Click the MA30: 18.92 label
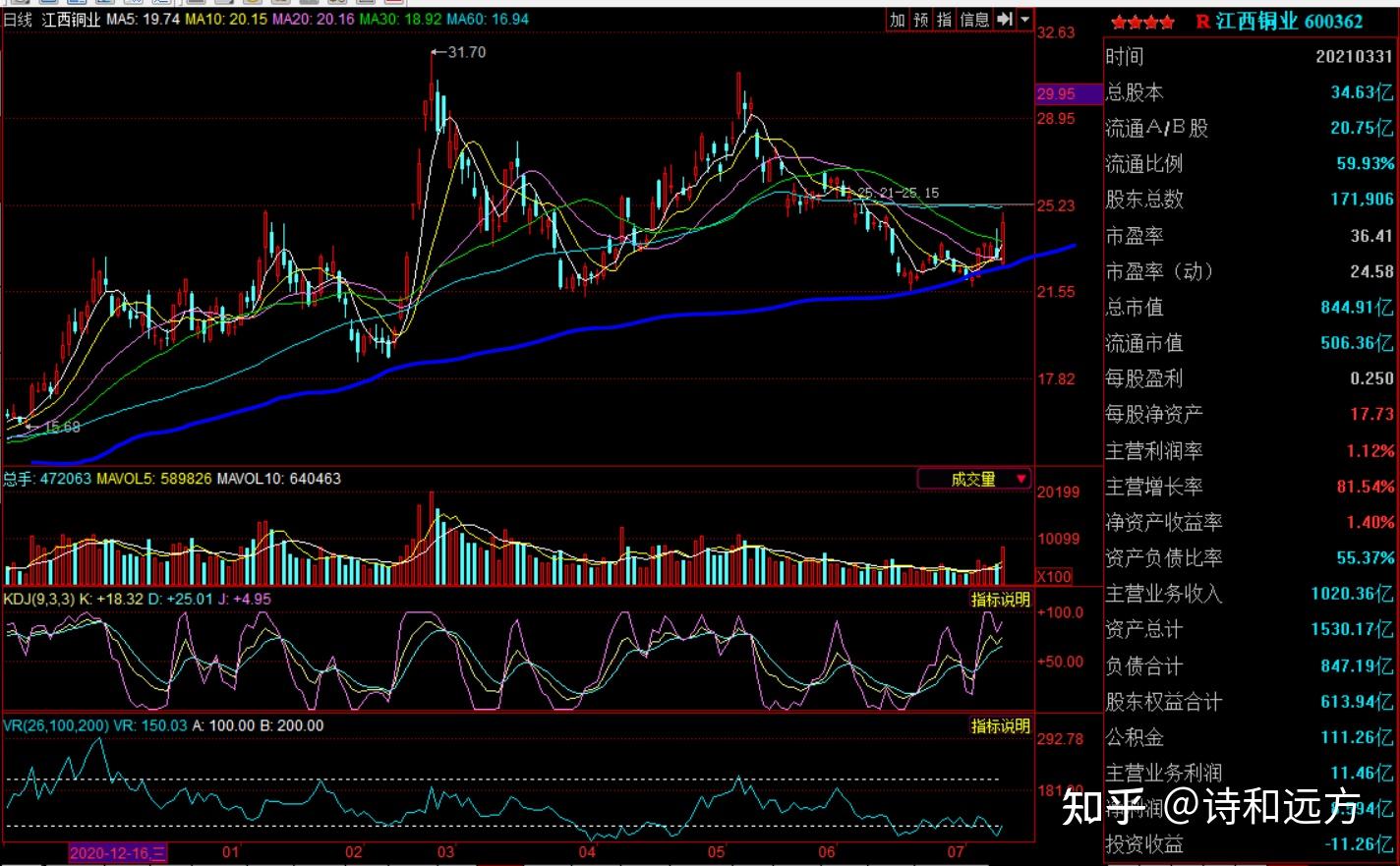Viewport: 1400px width, 866px height. (x=400, y=20)
